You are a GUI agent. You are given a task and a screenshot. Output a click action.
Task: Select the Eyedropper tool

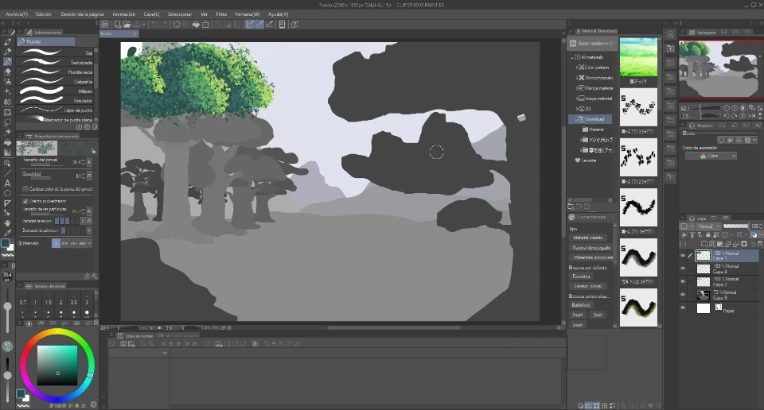coord(7,234)
